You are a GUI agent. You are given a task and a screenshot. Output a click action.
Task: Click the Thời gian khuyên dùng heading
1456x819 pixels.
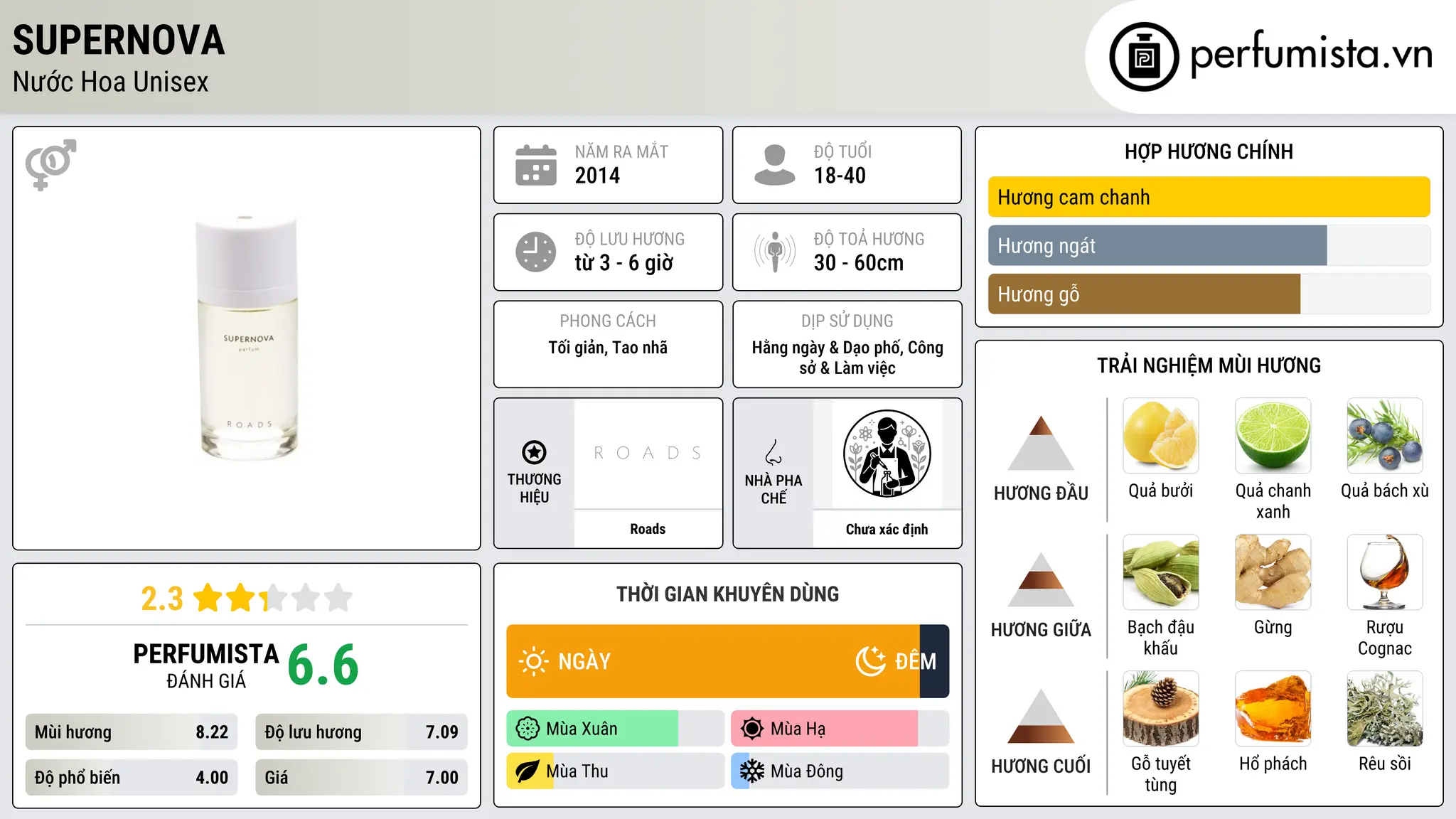click(x=727, y=594)
